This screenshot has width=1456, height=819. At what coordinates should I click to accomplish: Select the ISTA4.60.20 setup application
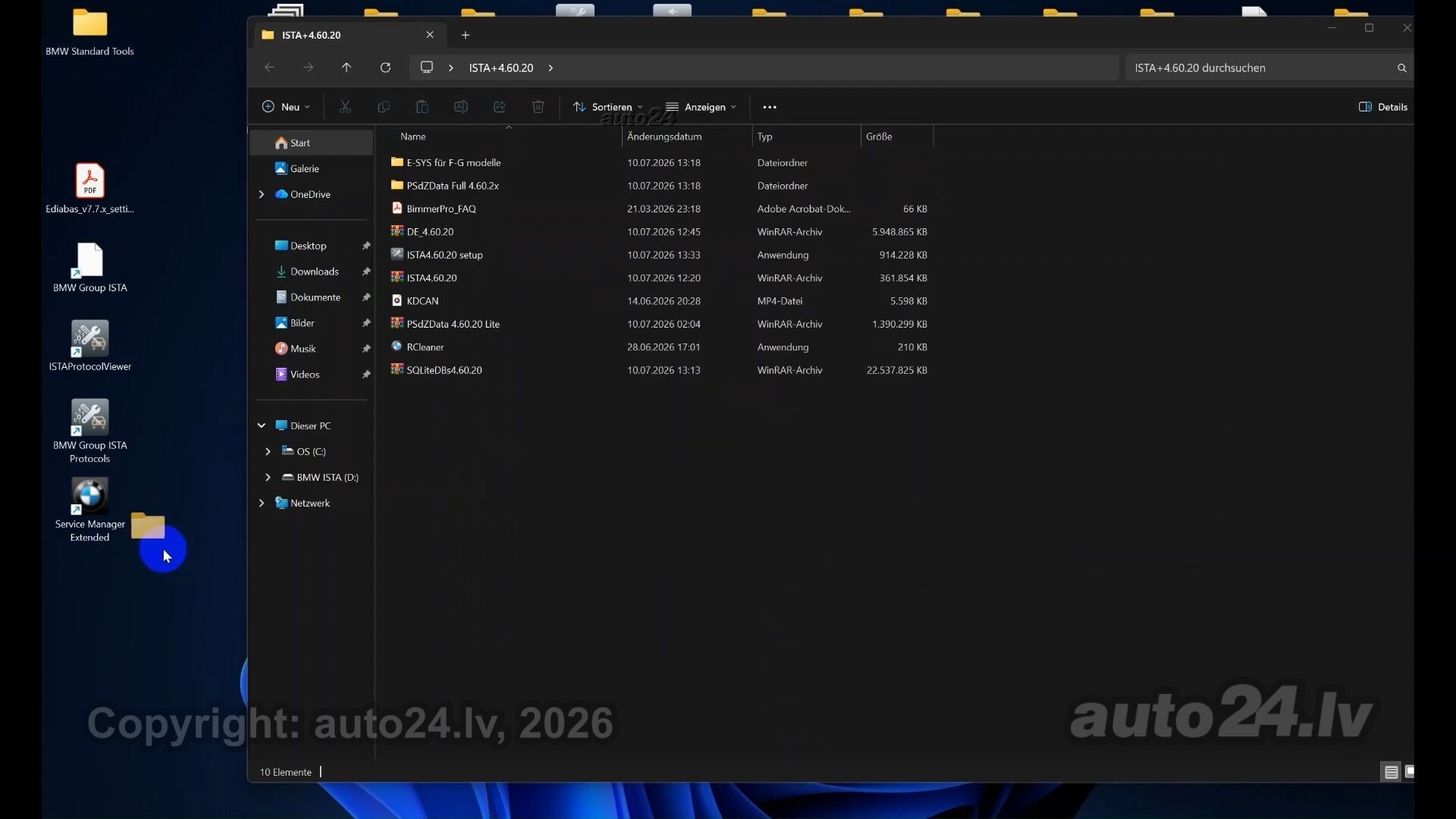tap(444, 255)
